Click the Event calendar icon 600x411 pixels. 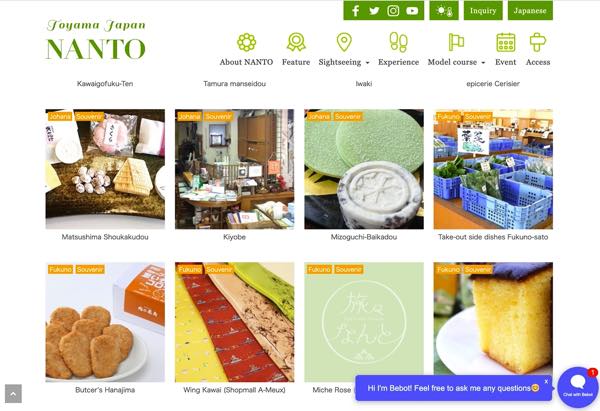pos(505,42)
